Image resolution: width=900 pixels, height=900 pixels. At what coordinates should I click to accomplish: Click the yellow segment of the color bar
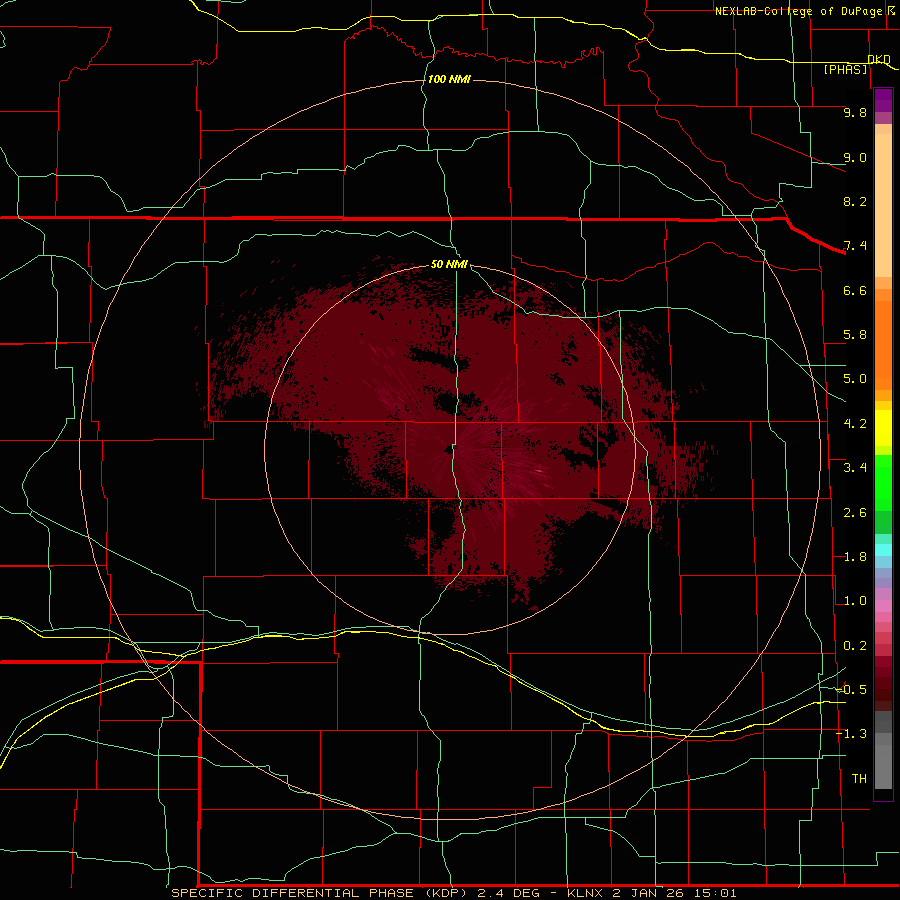(883, 428)
